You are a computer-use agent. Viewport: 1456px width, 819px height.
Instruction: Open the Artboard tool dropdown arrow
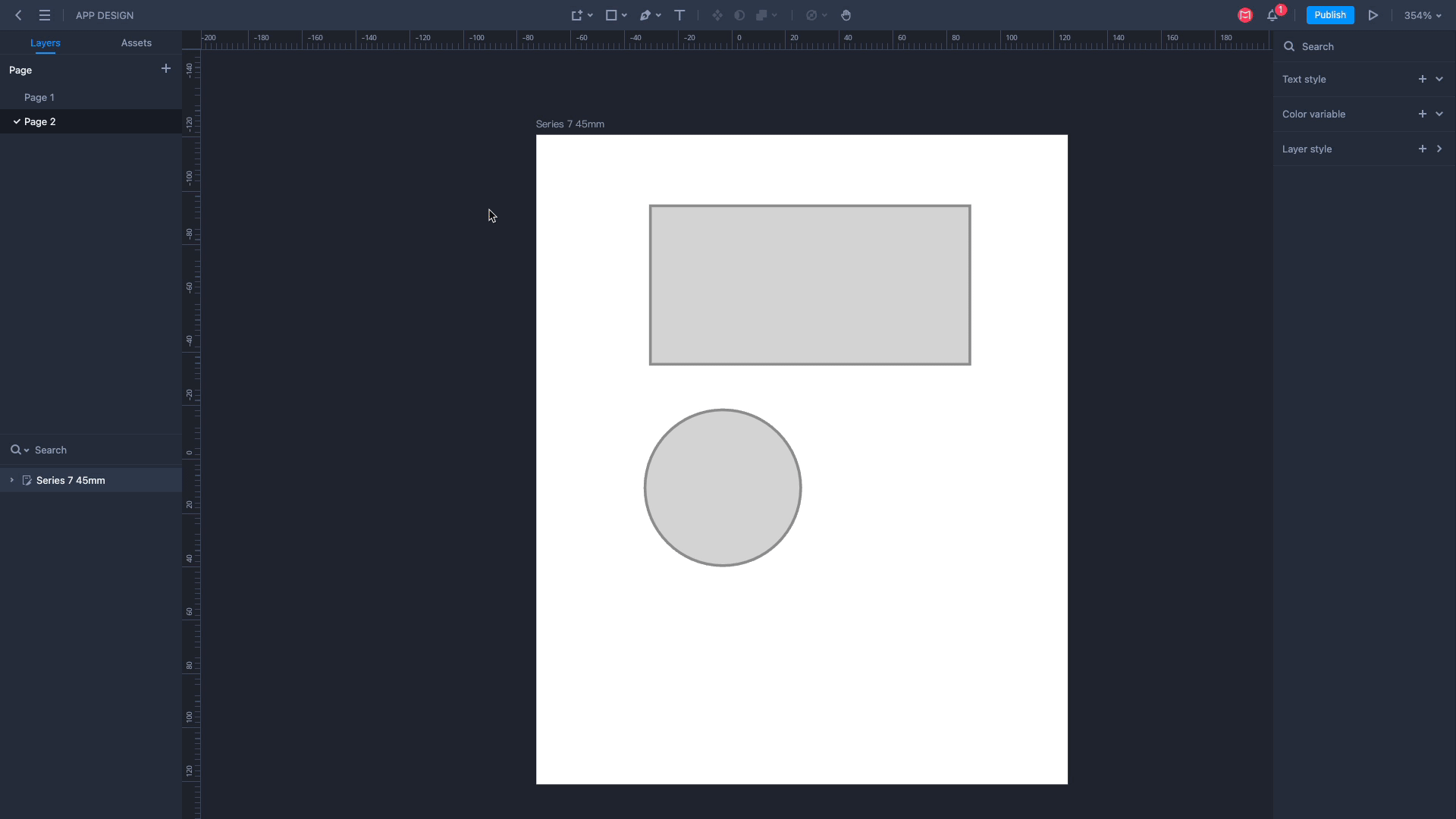click(590, 15)
